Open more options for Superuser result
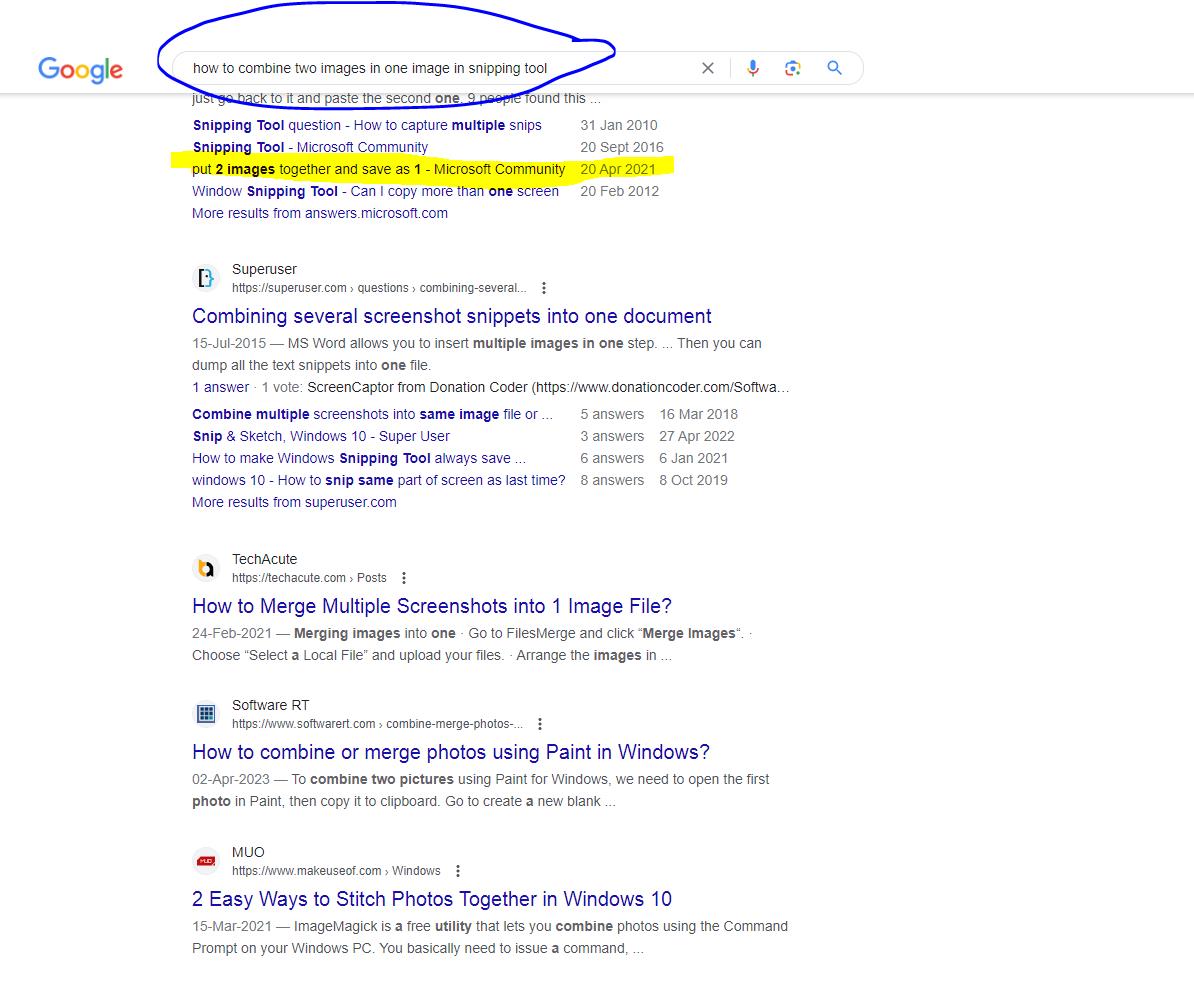 click(x=544, y=288)
